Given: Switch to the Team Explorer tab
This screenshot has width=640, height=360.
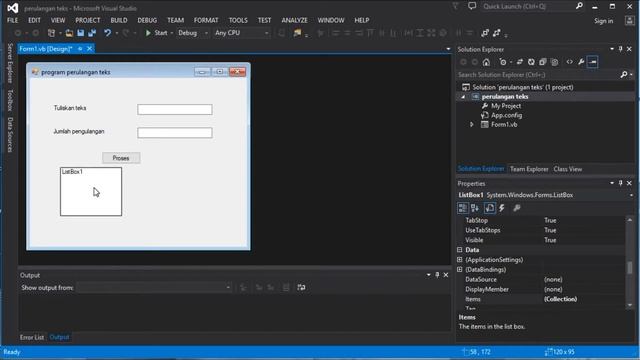Looking at the screenshot, I should [529, 169].
